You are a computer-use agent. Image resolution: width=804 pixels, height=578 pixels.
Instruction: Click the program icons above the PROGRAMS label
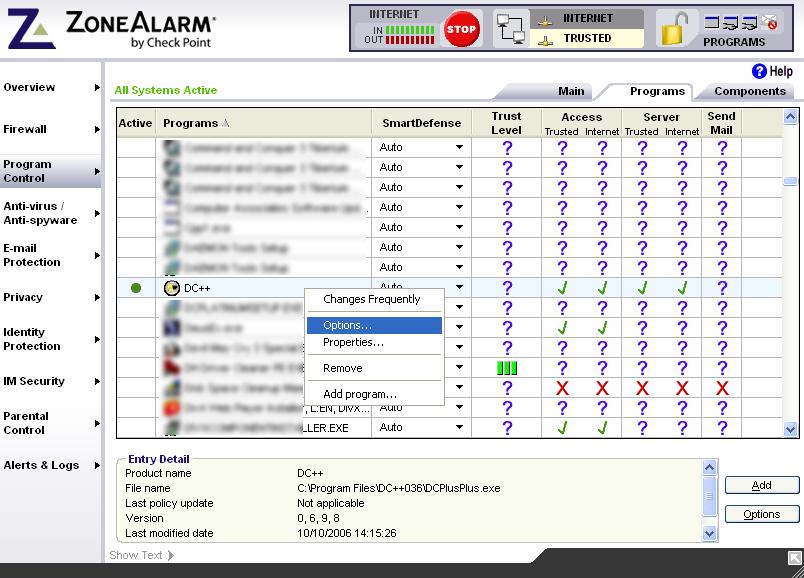coord(741,23)
